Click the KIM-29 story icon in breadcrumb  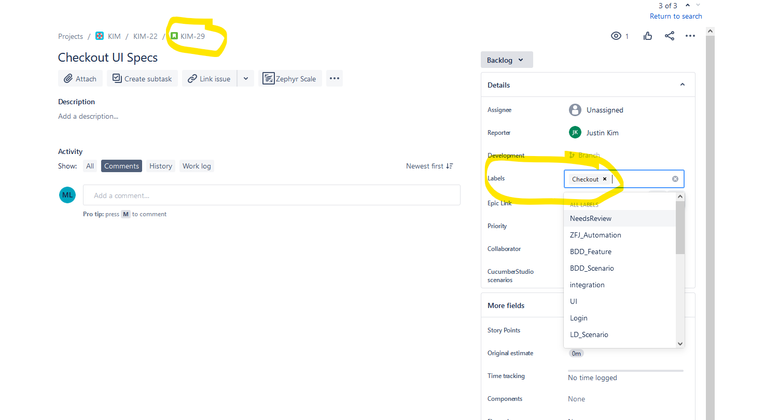[x=174, y=36]
